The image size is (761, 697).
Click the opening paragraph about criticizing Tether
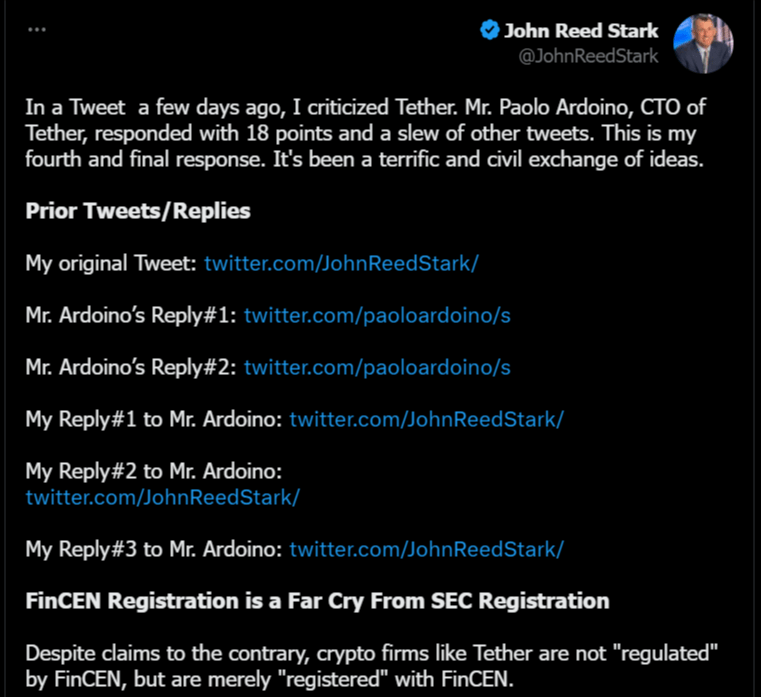(365, 133)
